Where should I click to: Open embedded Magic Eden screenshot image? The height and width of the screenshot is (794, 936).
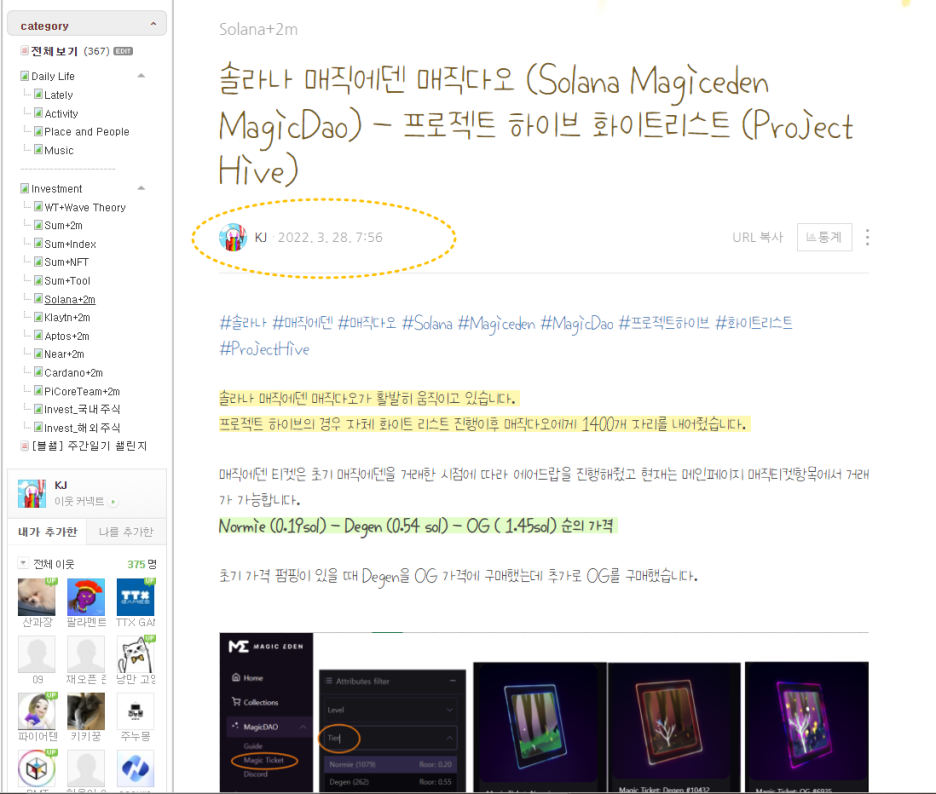(x=544, y=713)
